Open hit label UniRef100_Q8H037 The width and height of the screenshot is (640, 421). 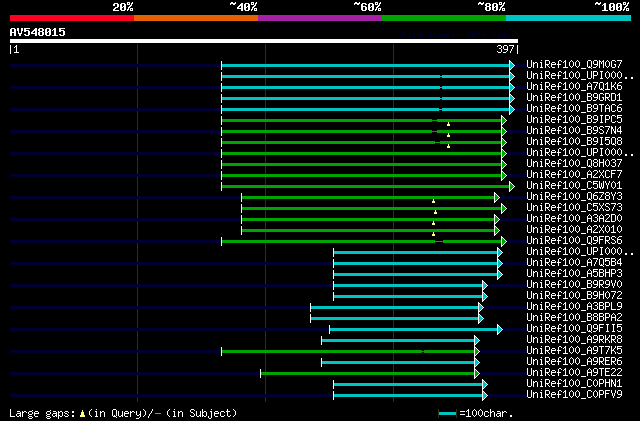[574, 163]
